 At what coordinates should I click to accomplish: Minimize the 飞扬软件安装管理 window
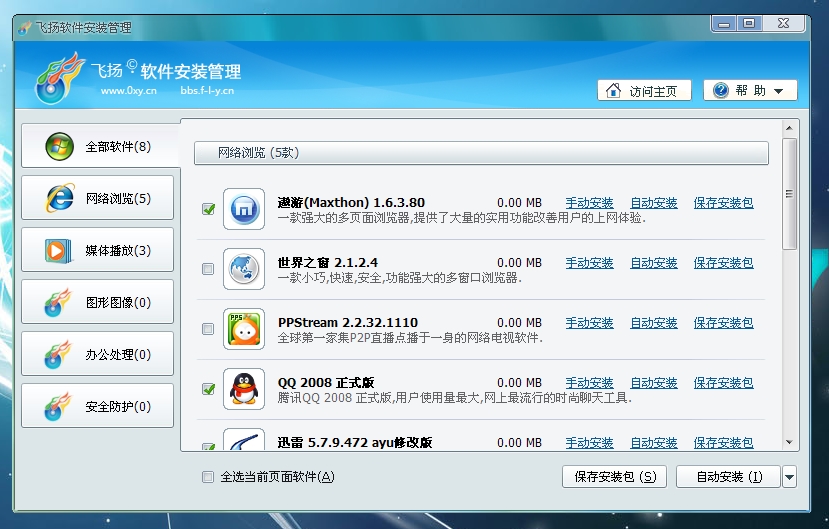pos(724,24)
